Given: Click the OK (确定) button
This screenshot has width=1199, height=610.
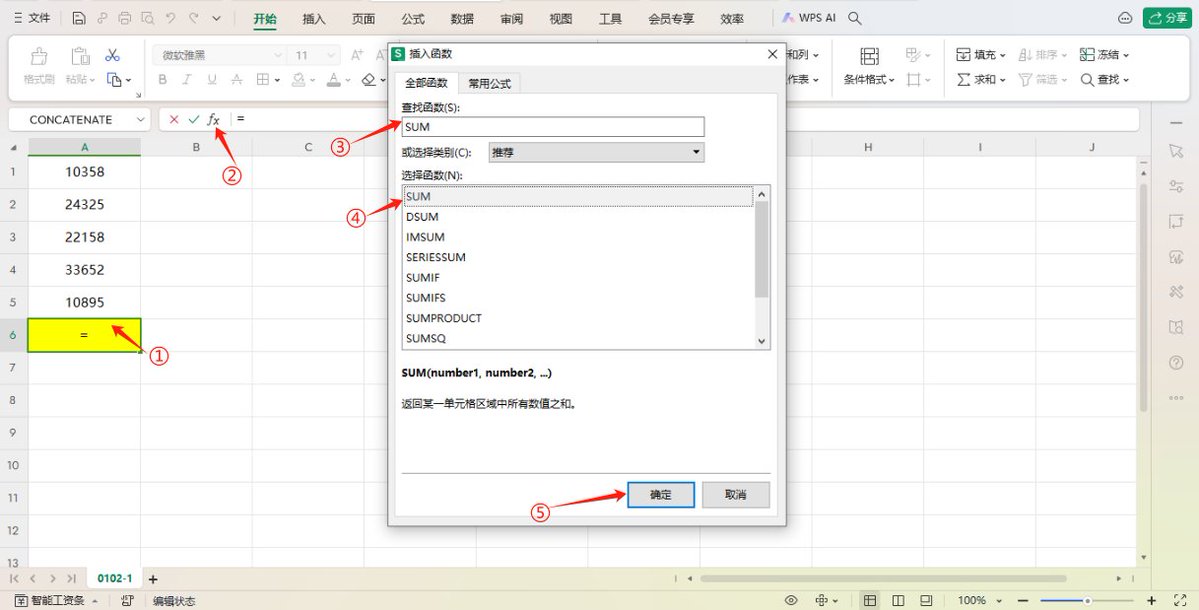Looking at the screenshot, I should [661, 495].
